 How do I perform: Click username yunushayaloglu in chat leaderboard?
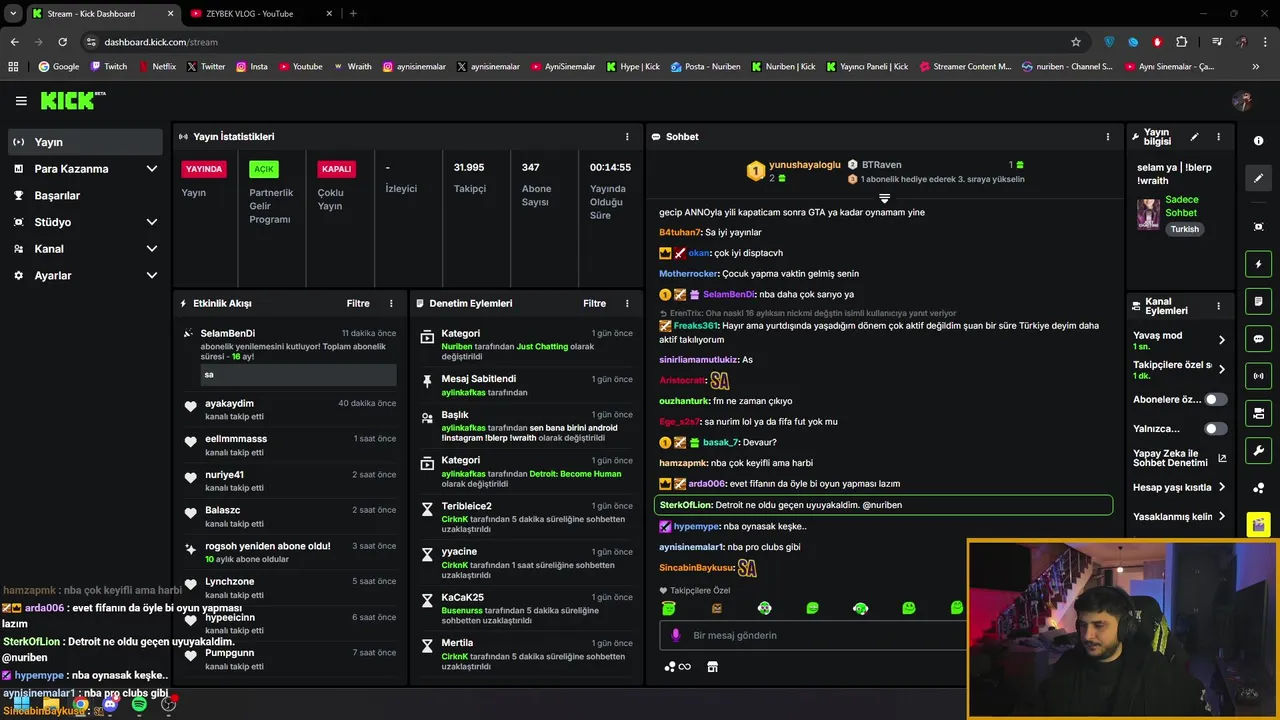point(805,165)
